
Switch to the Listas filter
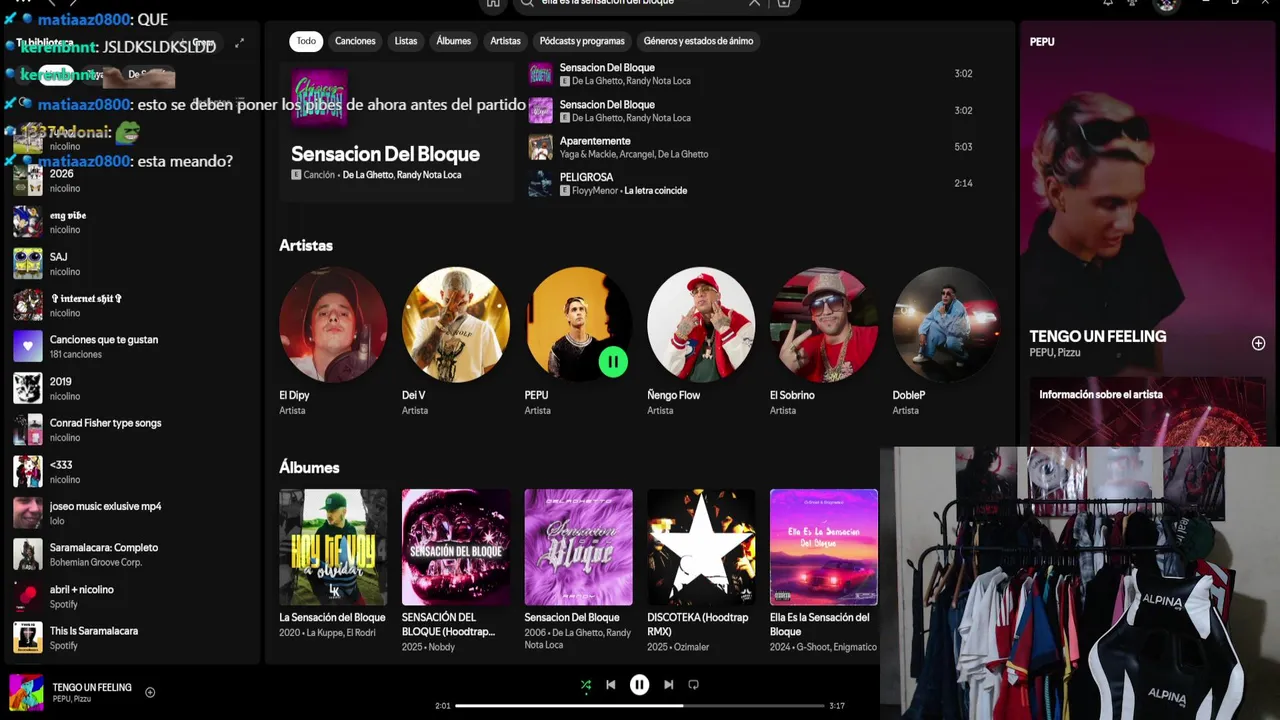tap(406, 41)
